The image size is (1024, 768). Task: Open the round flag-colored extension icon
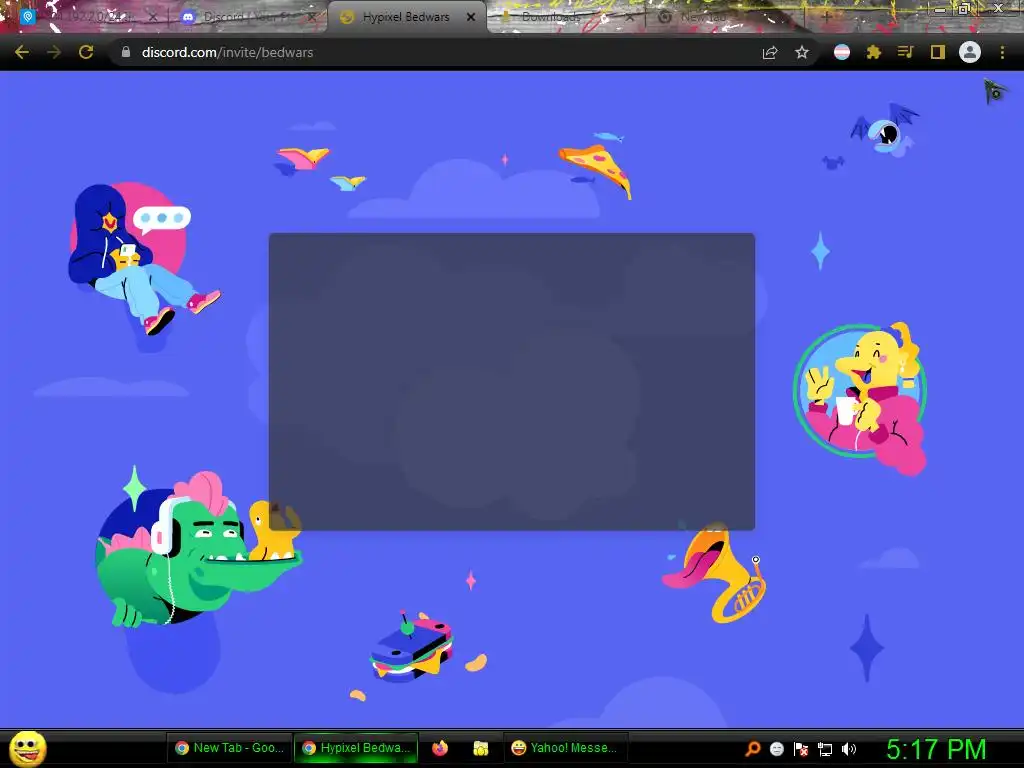coord(842,52)
